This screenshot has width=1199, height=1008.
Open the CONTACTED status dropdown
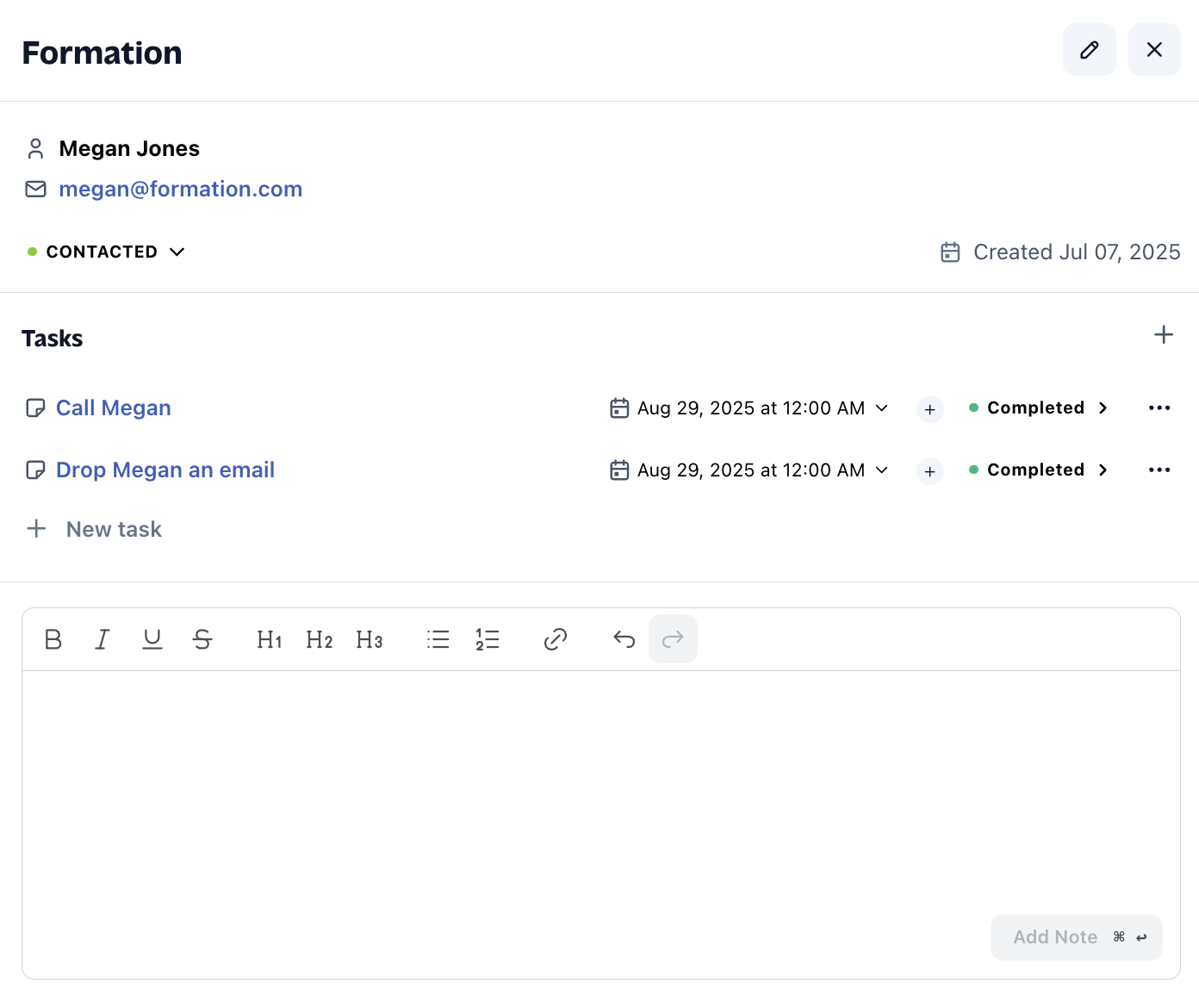[107, 252]
